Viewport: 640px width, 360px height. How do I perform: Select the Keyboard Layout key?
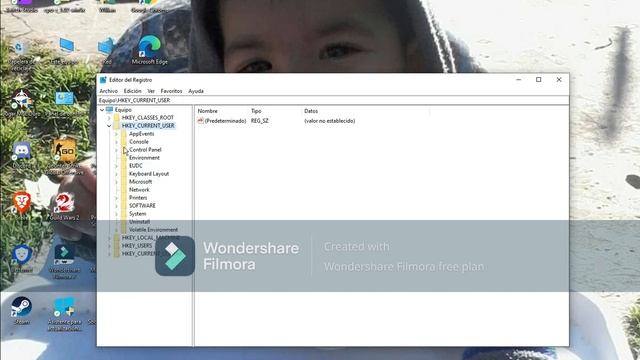[x=149, y=174]
